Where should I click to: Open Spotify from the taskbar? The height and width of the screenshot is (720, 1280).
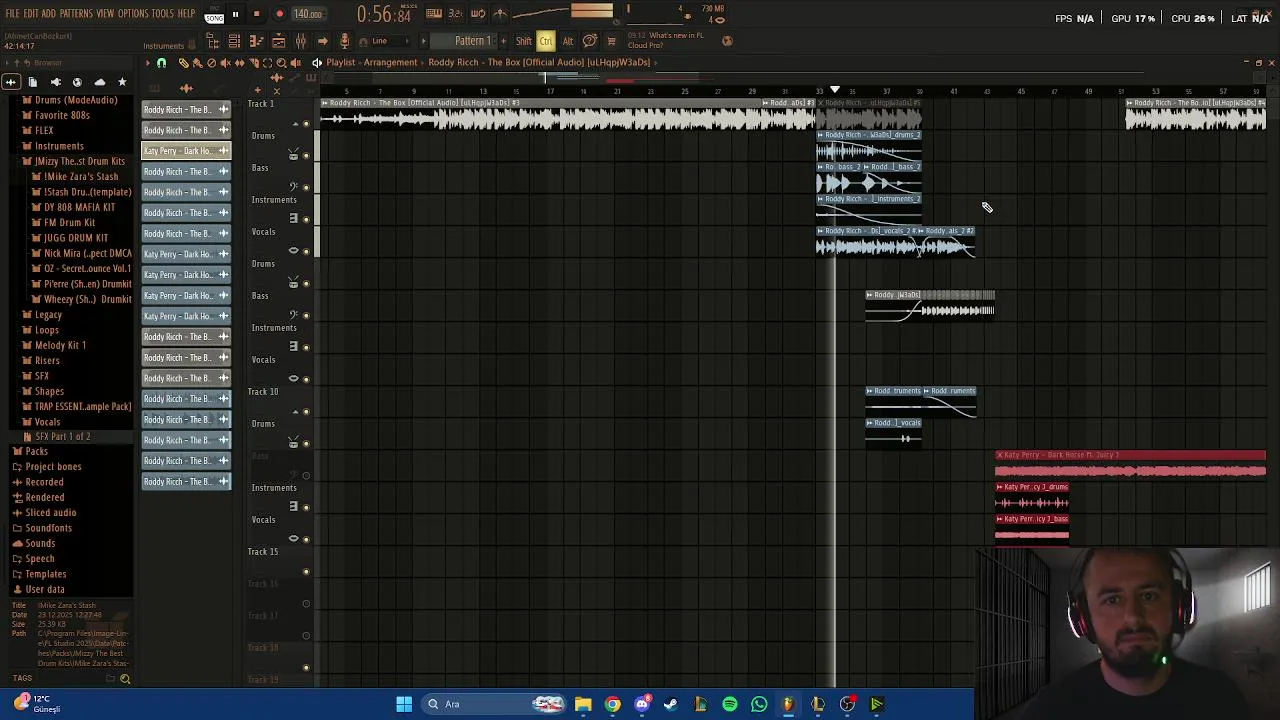[x=730, y=704]
